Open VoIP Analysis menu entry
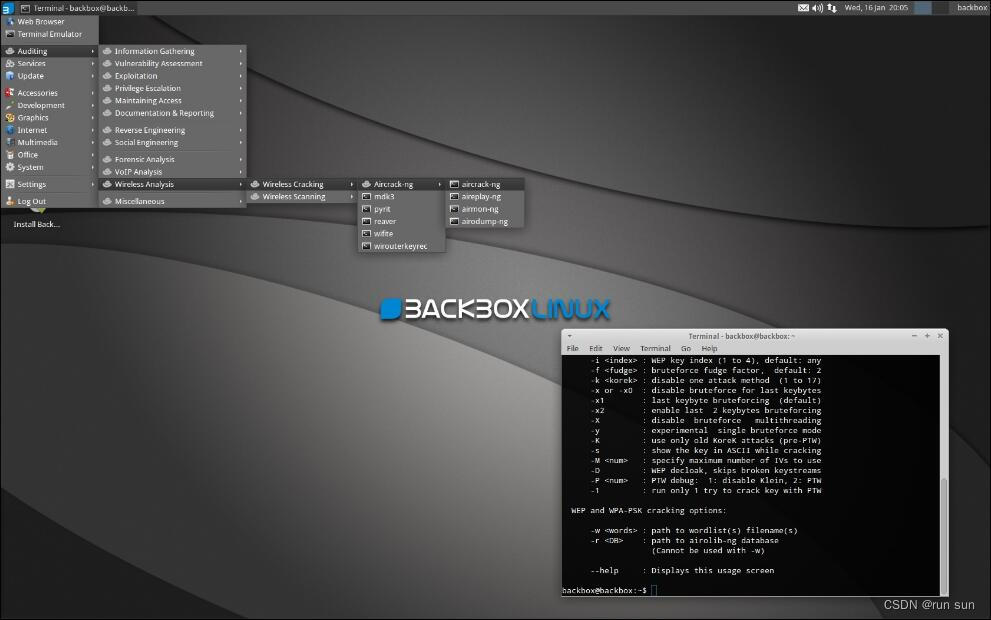This screenshot has height=620, width=991. pyautogui.click(x=173, y=172)
